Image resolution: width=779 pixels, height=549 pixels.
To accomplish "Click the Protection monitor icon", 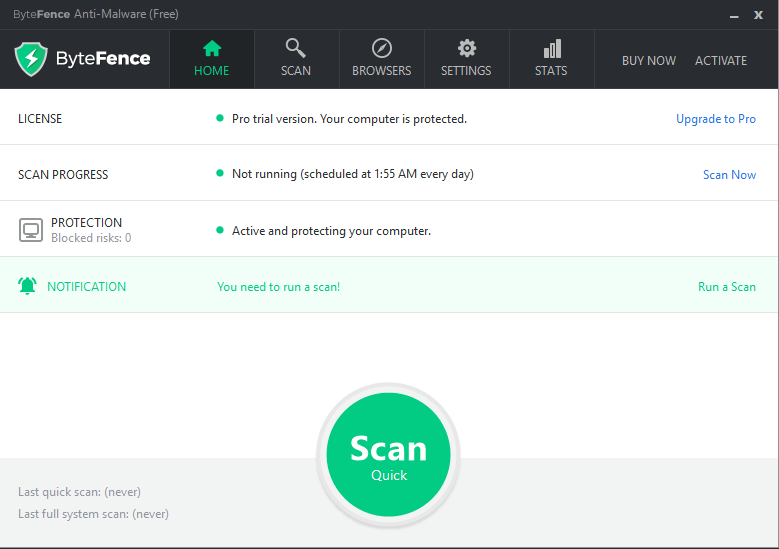I will coord(31,230).
